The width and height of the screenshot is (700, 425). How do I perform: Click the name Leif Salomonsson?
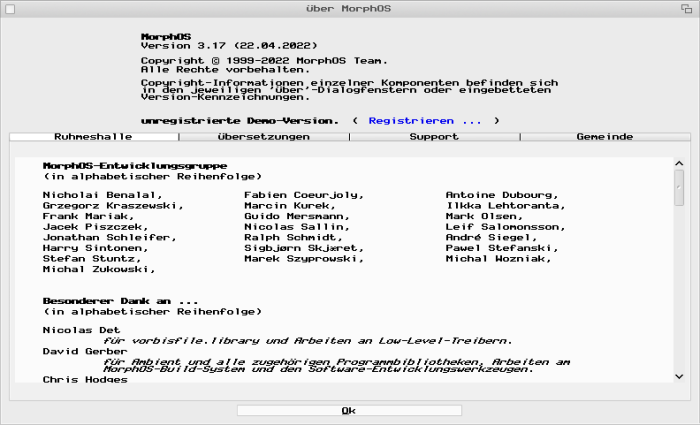click(x=503, y=227)
